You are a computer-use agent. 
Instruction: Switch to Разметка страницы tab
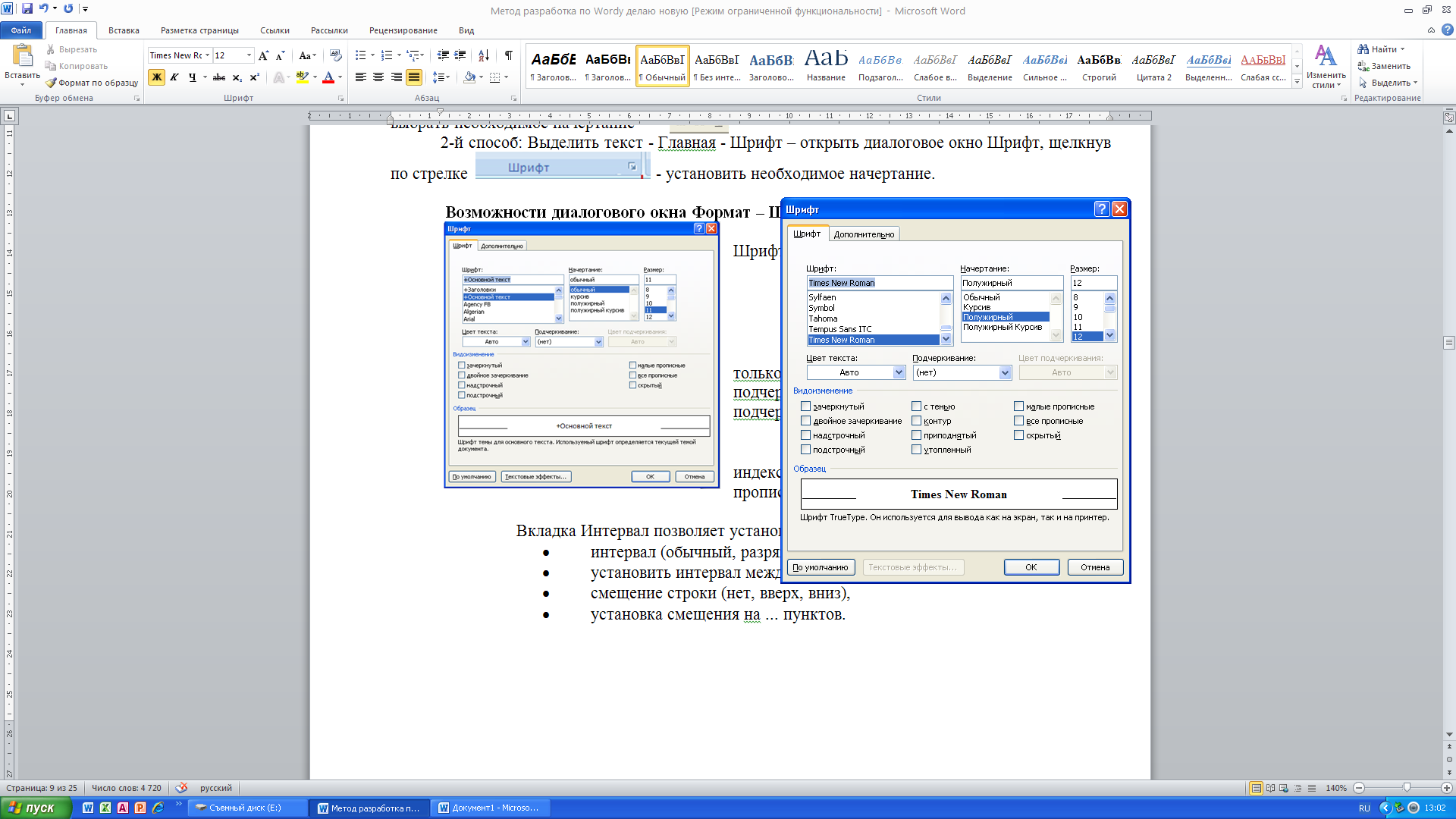[199, 30]
